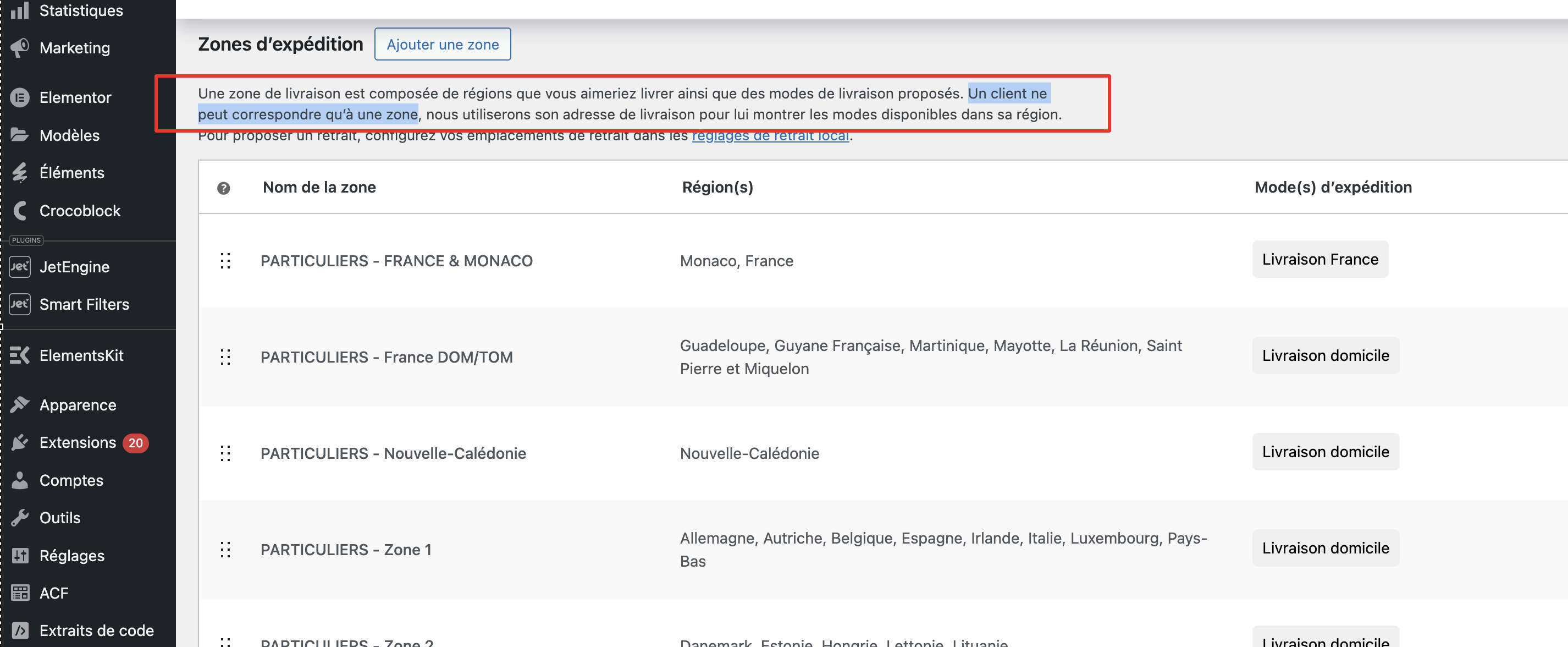Image resolution: width=1568 pixels, height=647 pixels.
Task: Open the Statistiques menu
Action: 81,10
